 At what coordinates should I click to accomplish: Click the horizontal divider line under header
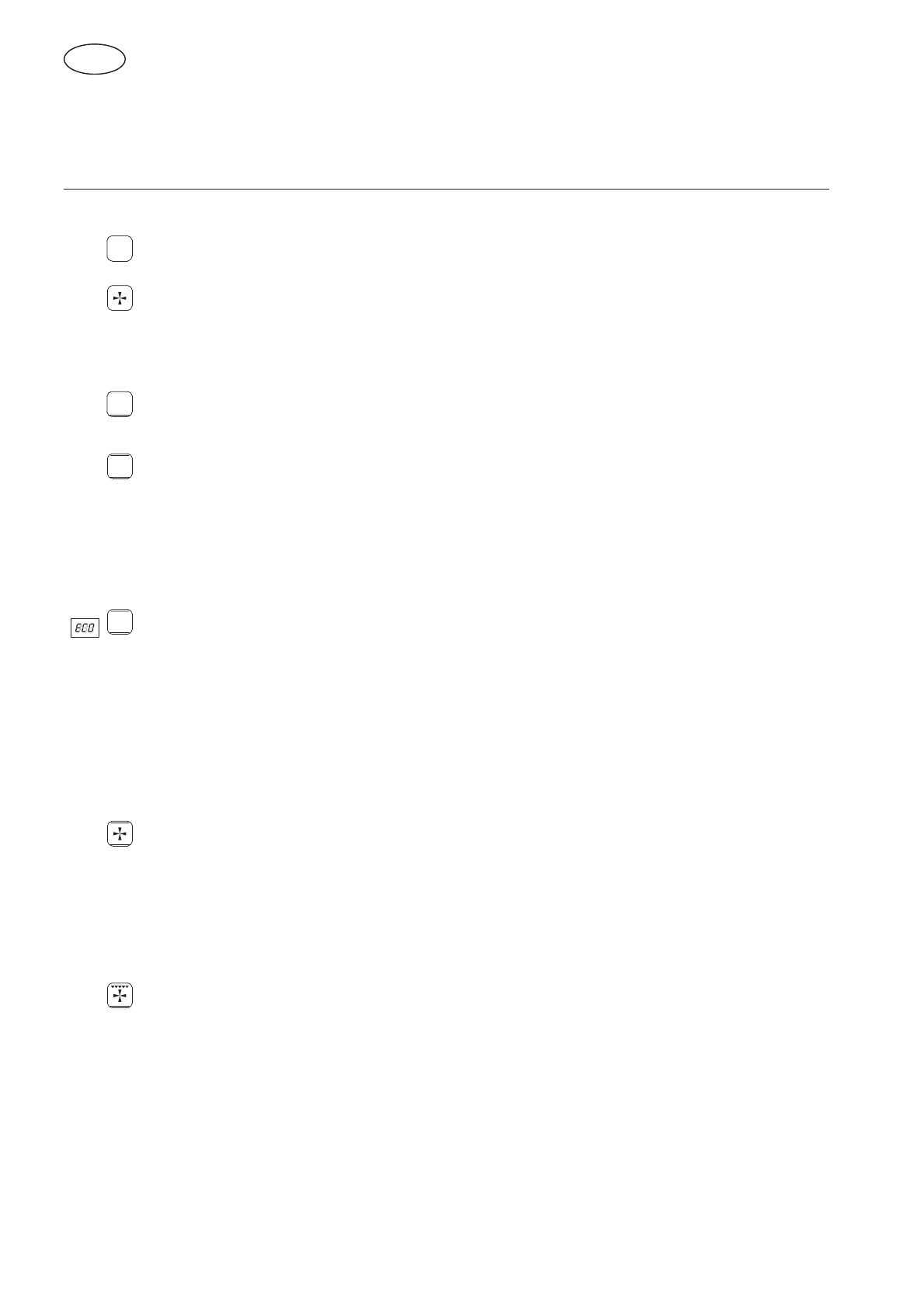pos(446,189)
